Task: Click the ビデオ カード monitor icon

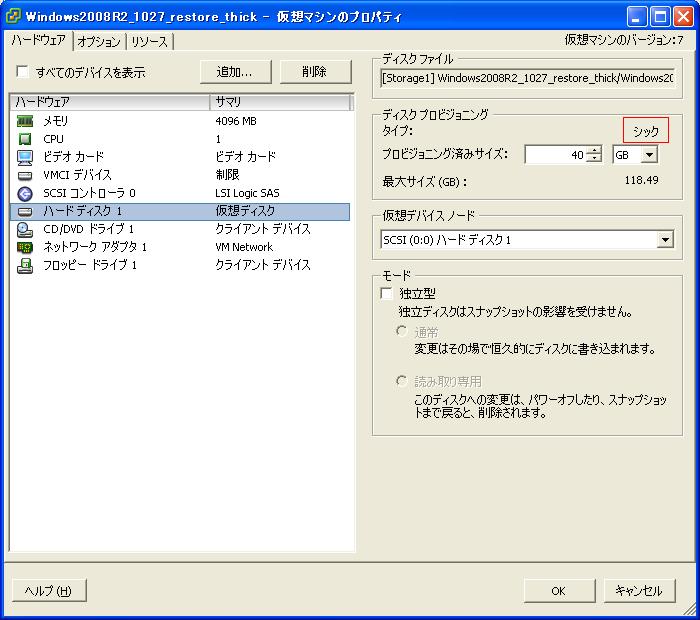Action: pyautogui.click(x=25, y=157)
